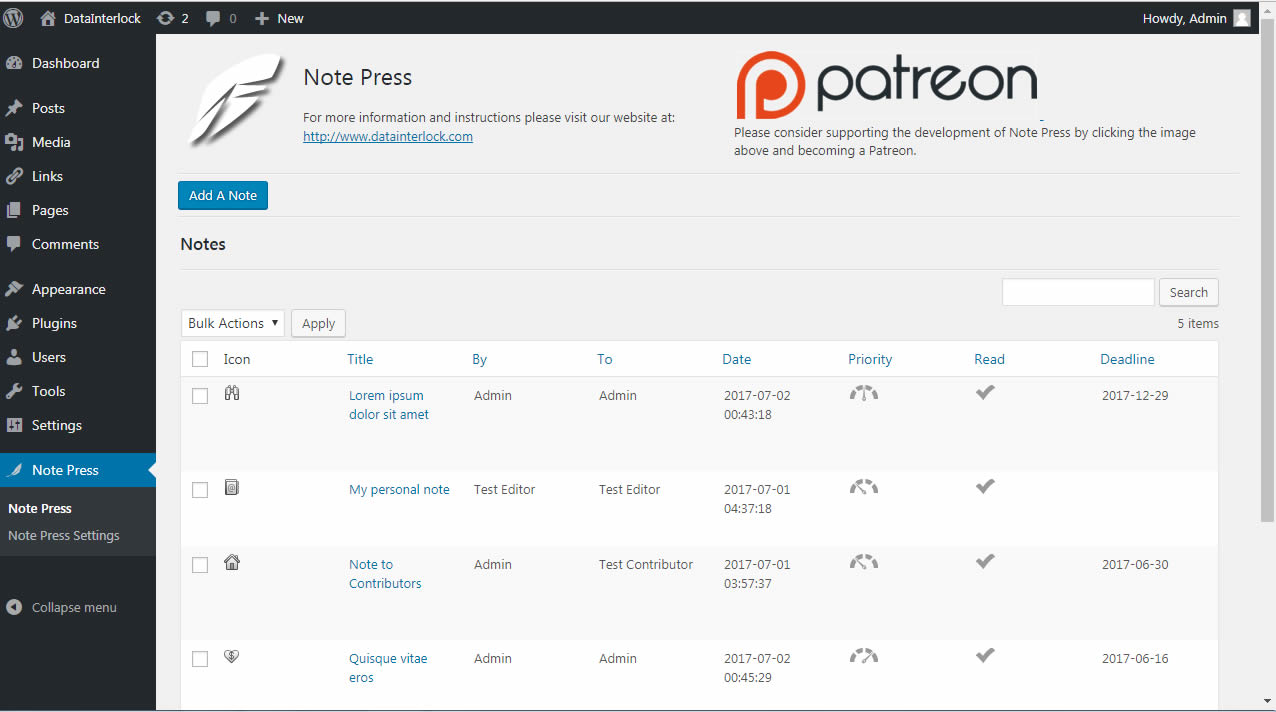Open the Plugins menu label
The width and height of the screenshot is (1276, 712).
(54, 323)
